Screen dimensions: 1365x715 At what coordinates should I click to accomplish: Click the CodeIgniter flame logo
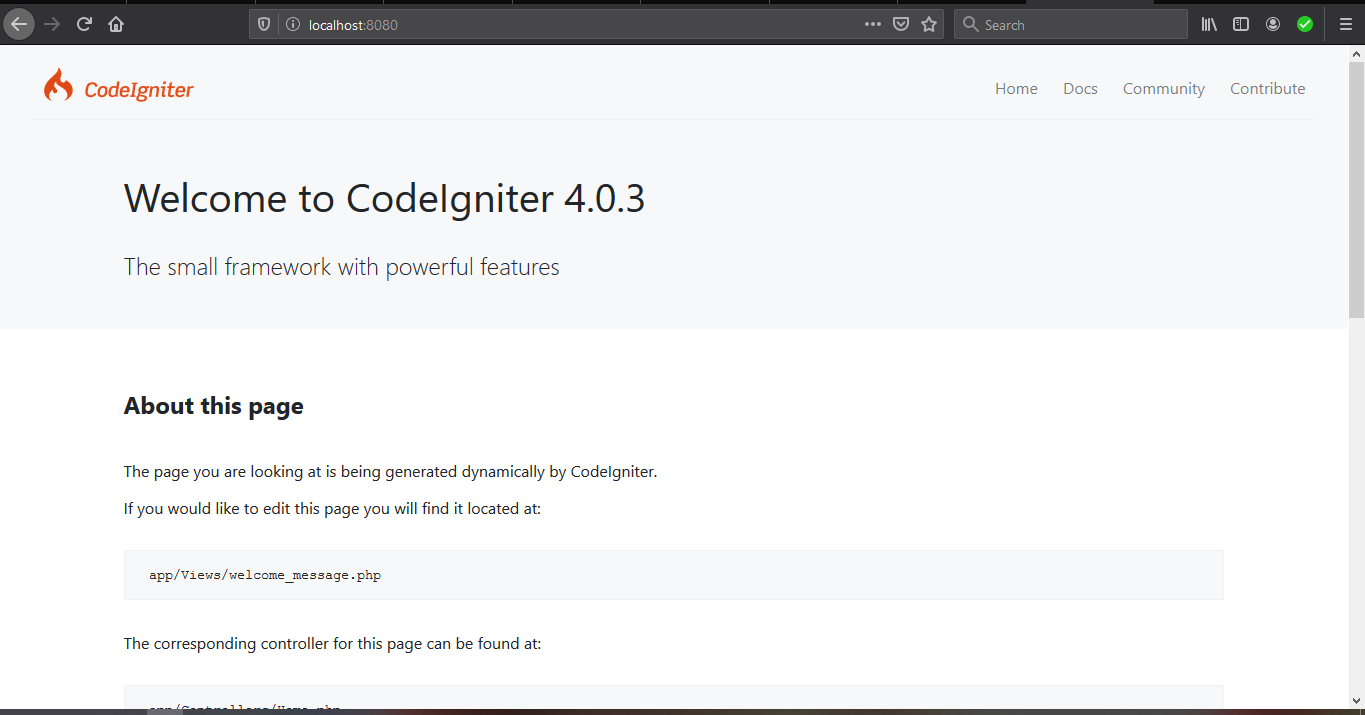tap(58, 85)
